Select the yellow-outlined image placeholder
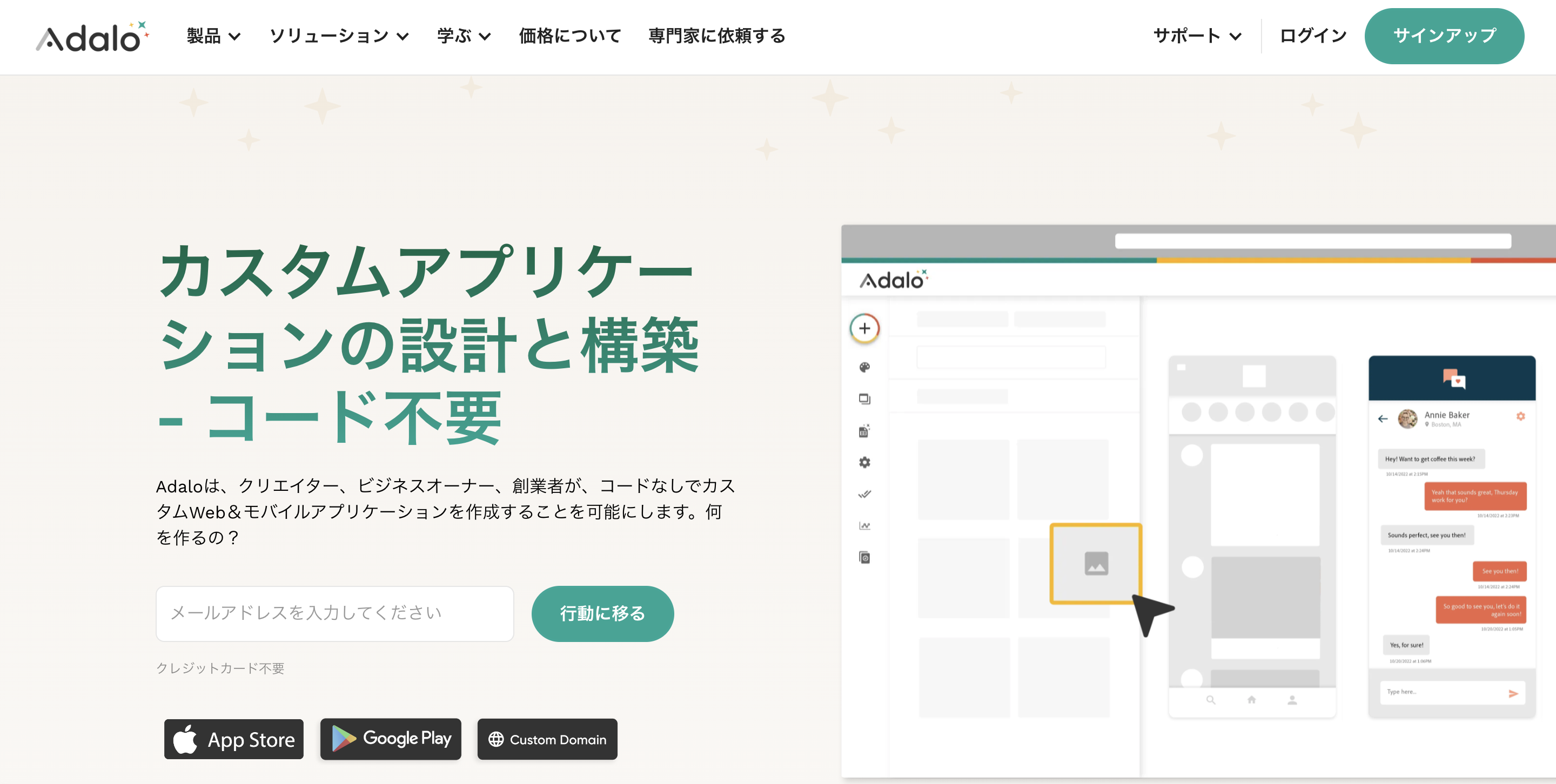 click(1096, 563)
